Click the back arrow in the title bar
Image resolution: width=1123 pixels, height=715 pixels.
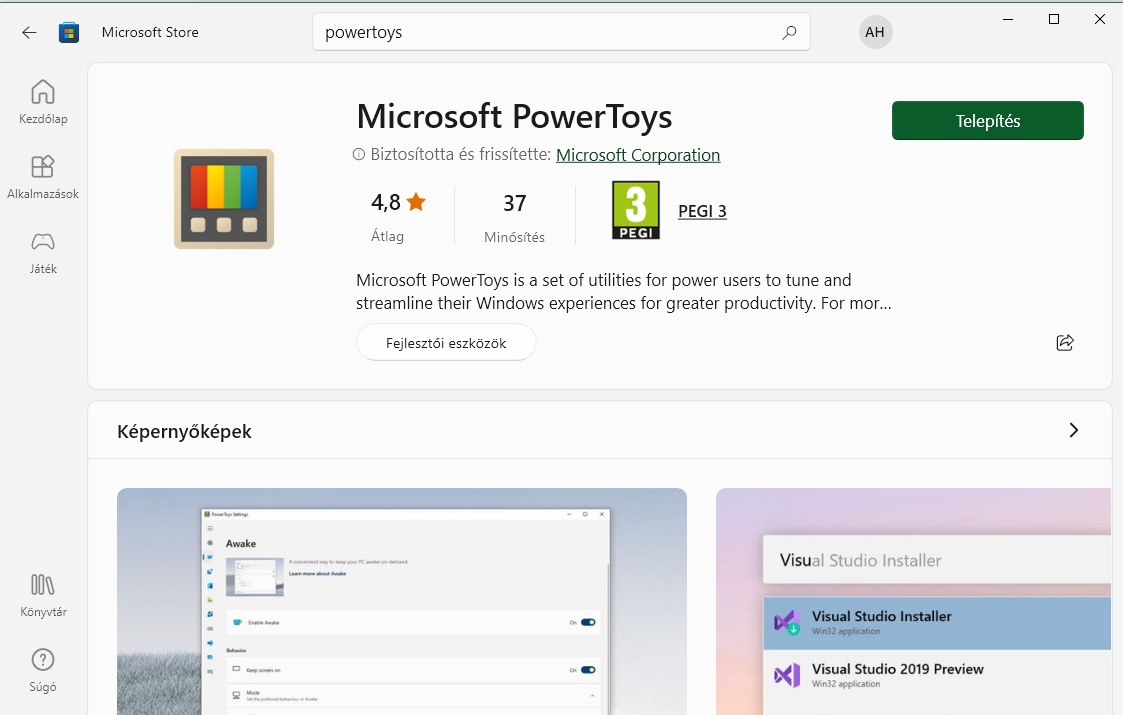click(29, 32)
